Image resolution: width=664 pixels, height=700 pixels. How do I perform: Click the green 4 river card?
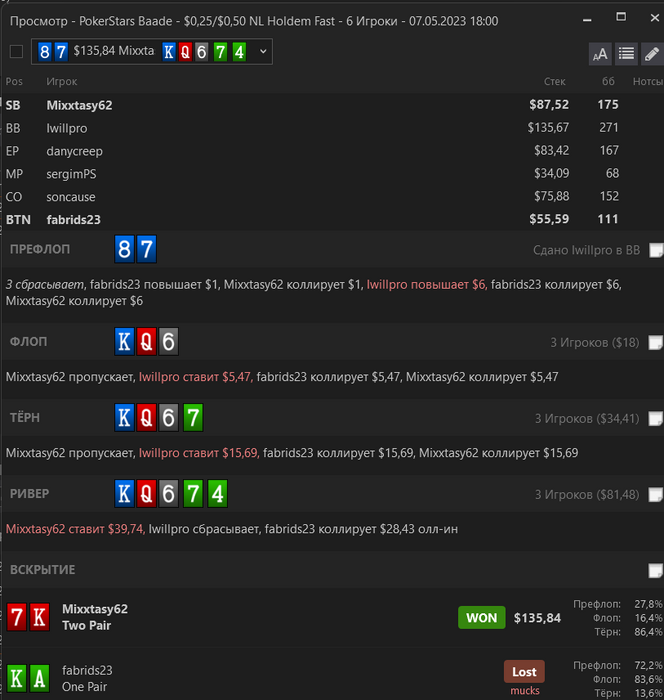(x=217, y=494)
